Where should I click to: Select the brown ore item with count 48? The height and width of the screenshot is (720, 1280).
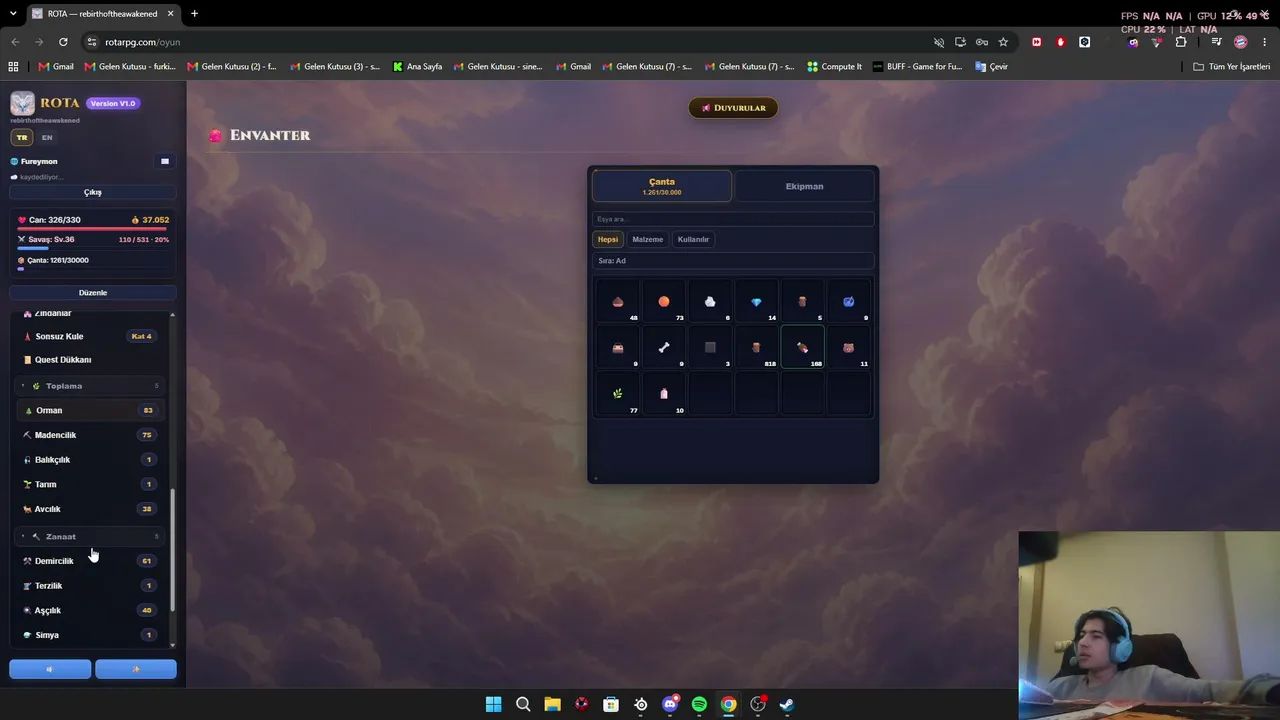(618, 302)
